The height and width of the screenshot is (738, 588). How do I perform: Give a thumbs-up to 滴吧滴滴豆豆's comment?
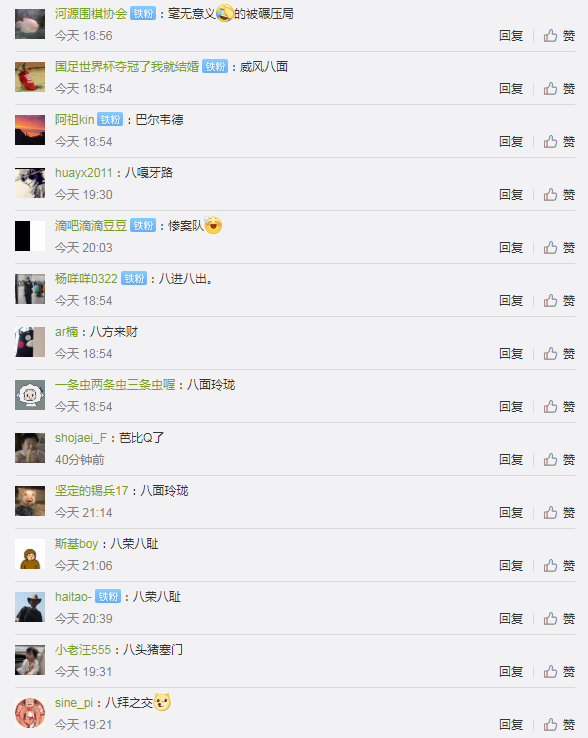click(x=559, y=248)
